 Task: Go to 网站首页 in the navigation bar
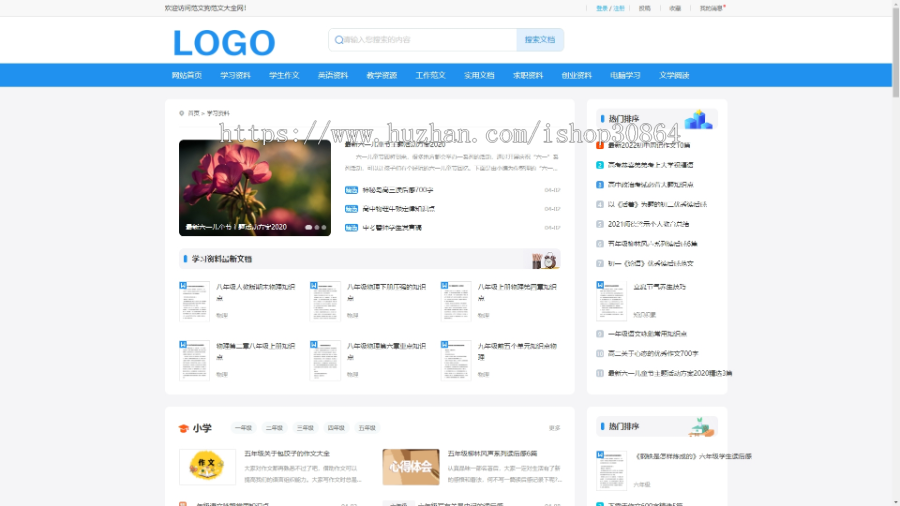187,75
